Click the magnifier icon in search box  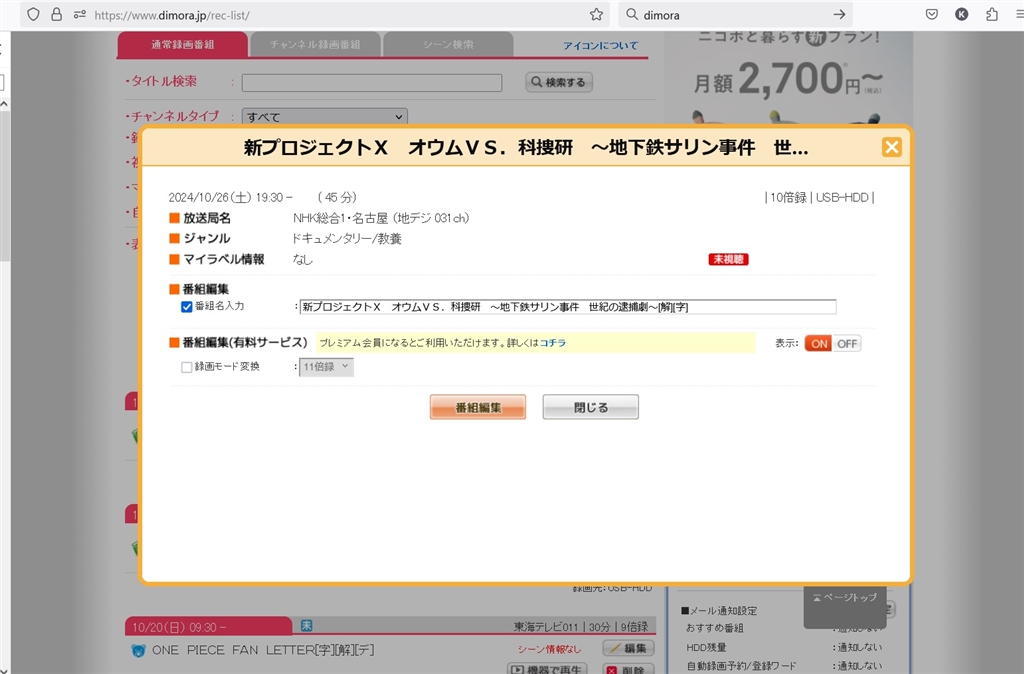[x=632, y=14]
